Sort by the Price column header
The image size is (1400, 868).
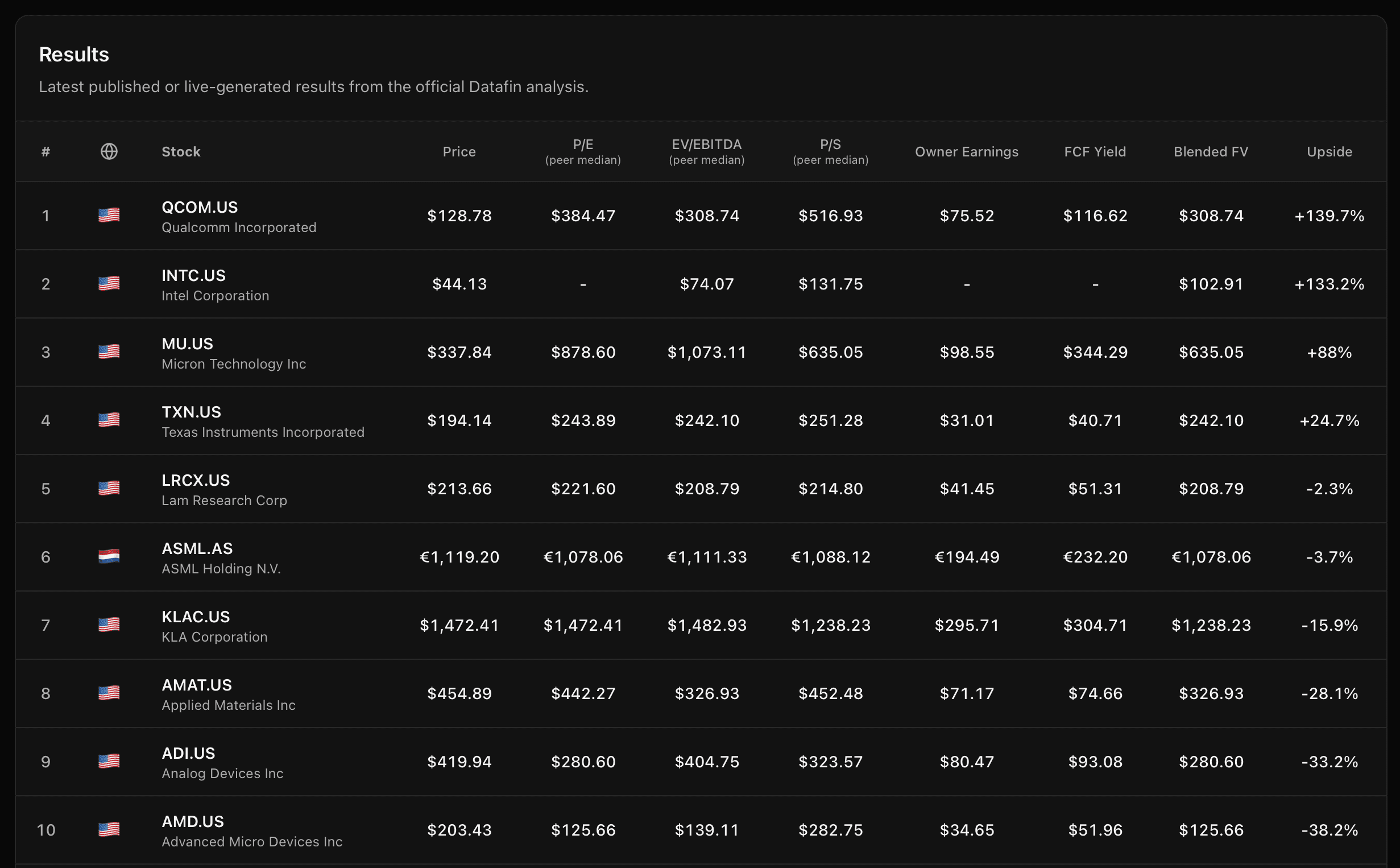[459, 151]
